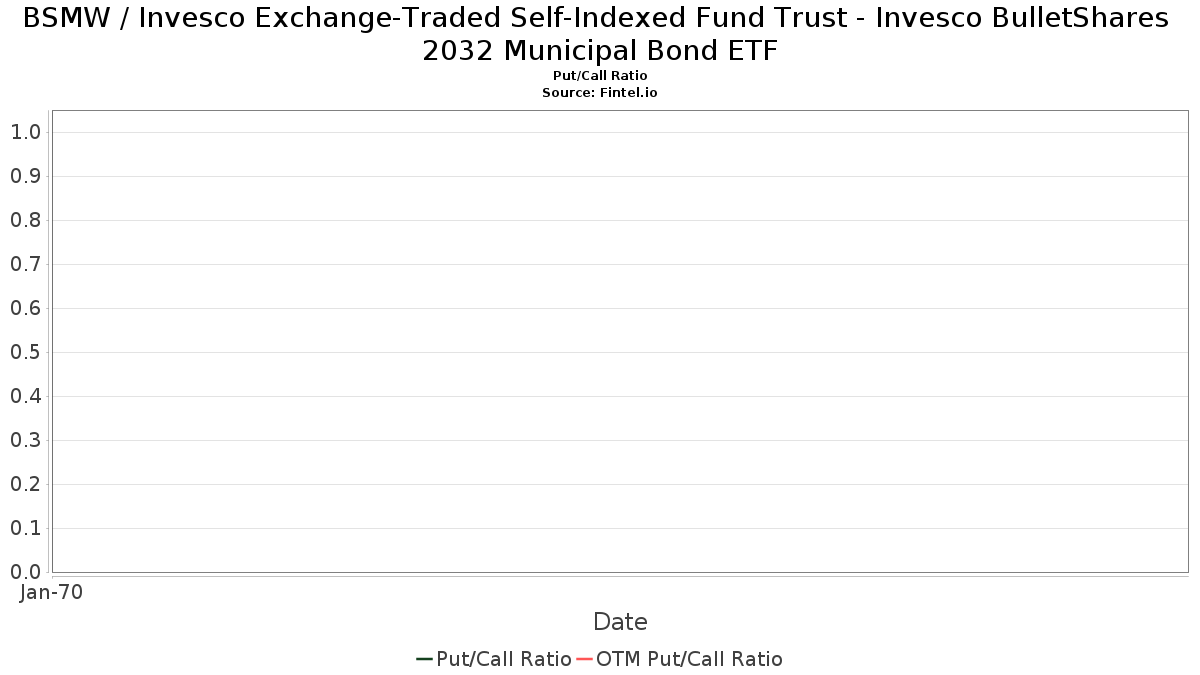Click the Date axis title
The width and height of the screenshot is (1200, 675).
(x=620, y=622)
